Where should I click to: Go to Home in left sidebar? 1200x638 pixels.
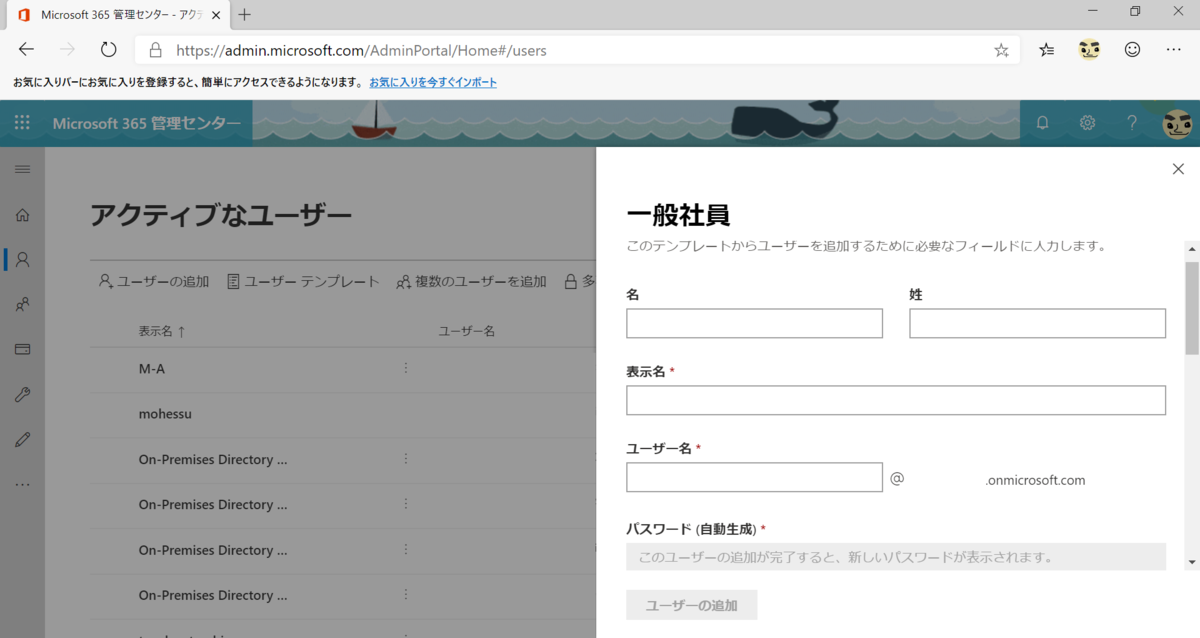coord(22,214)
